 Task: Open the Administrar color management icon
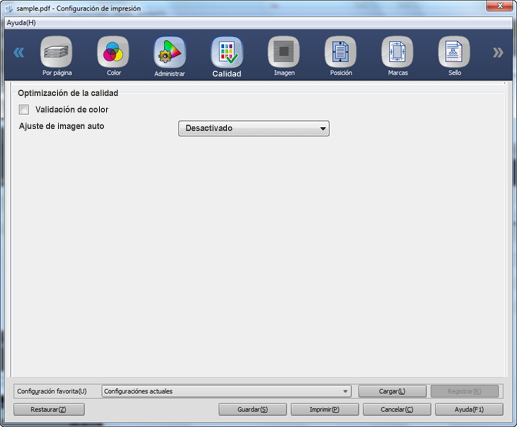click(x=170, y=52)
